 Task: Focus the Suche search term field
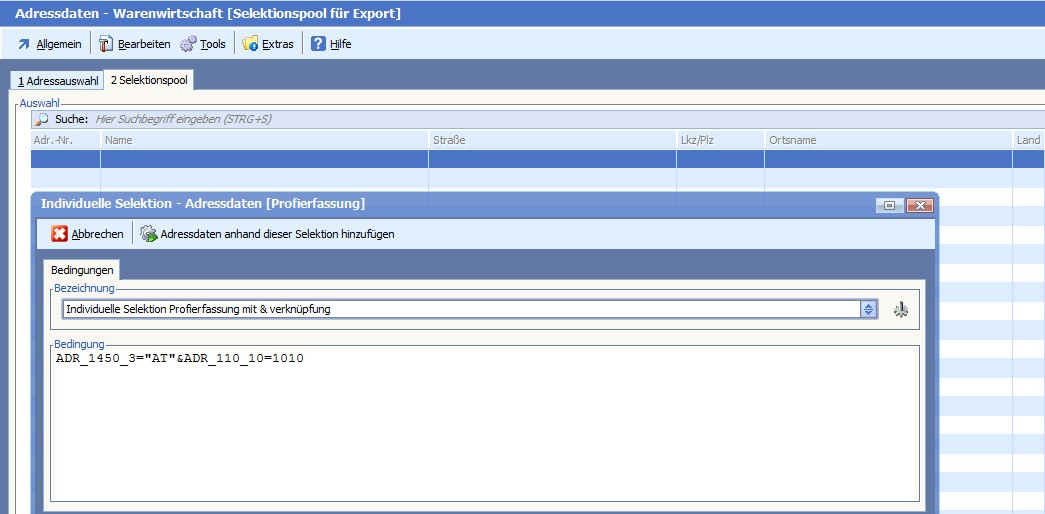coord(400,119)
